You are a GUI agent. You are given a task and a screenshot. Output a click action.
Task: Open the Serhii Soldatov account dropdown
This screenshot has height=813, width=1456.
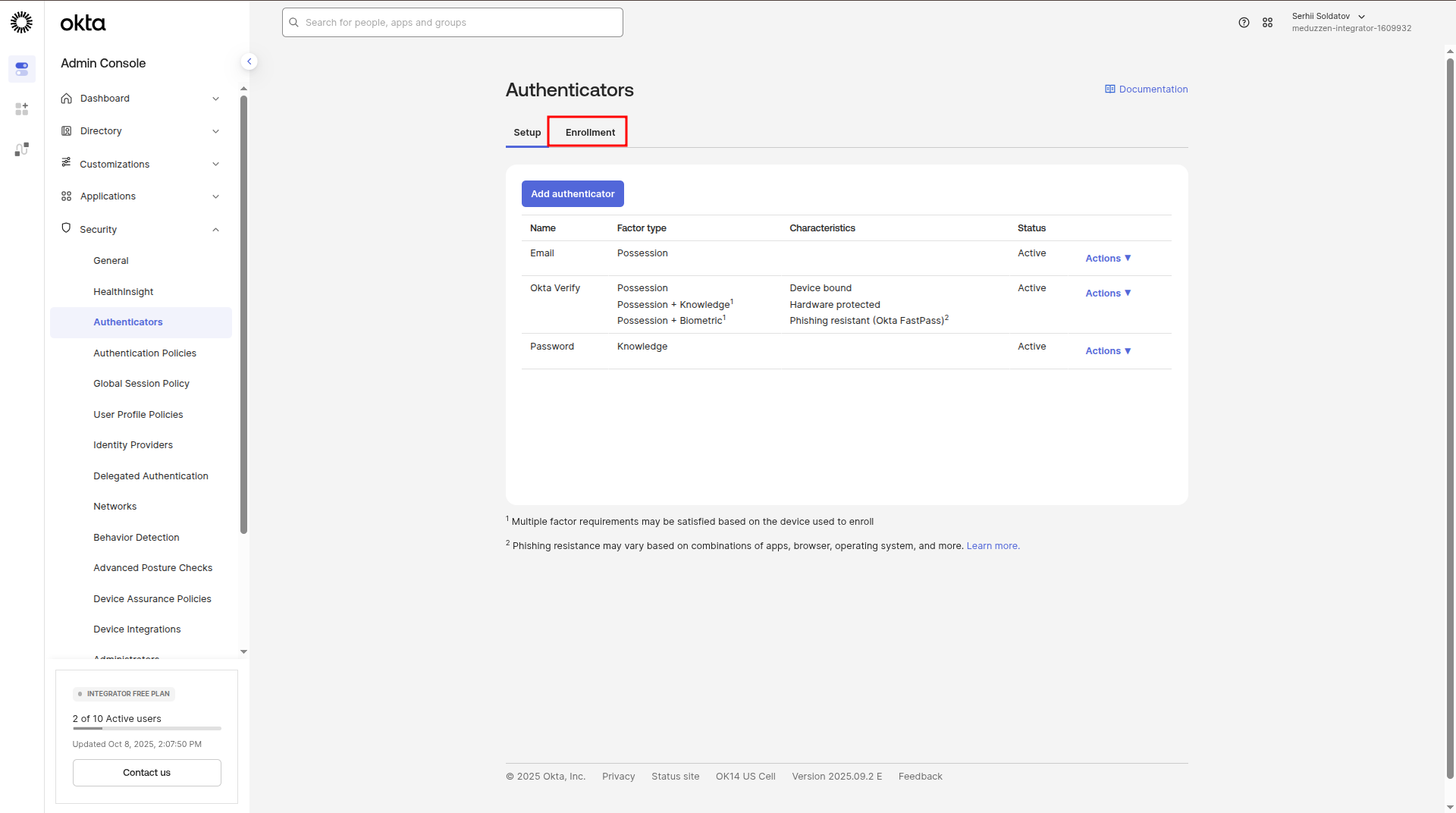pyautogui.click(x=1351, y=23)
